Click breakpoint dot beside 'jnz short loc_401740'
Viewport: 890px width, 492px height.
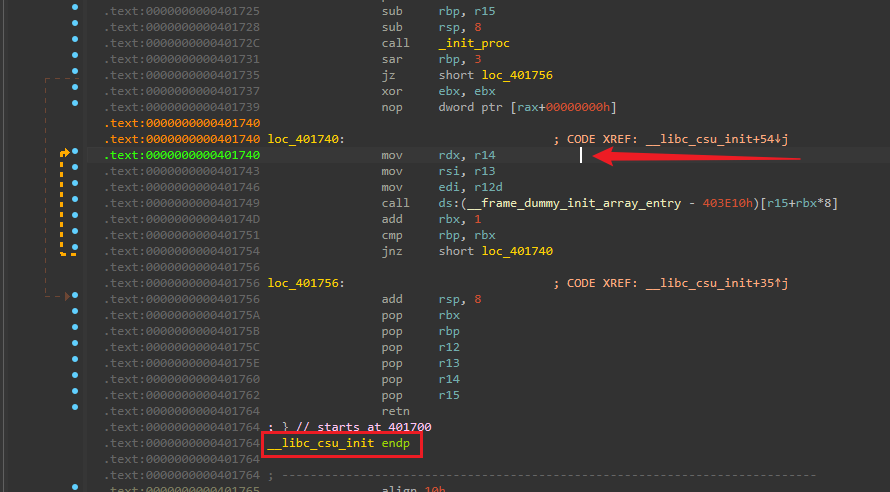pyautogui.click(x=75, y=247)
